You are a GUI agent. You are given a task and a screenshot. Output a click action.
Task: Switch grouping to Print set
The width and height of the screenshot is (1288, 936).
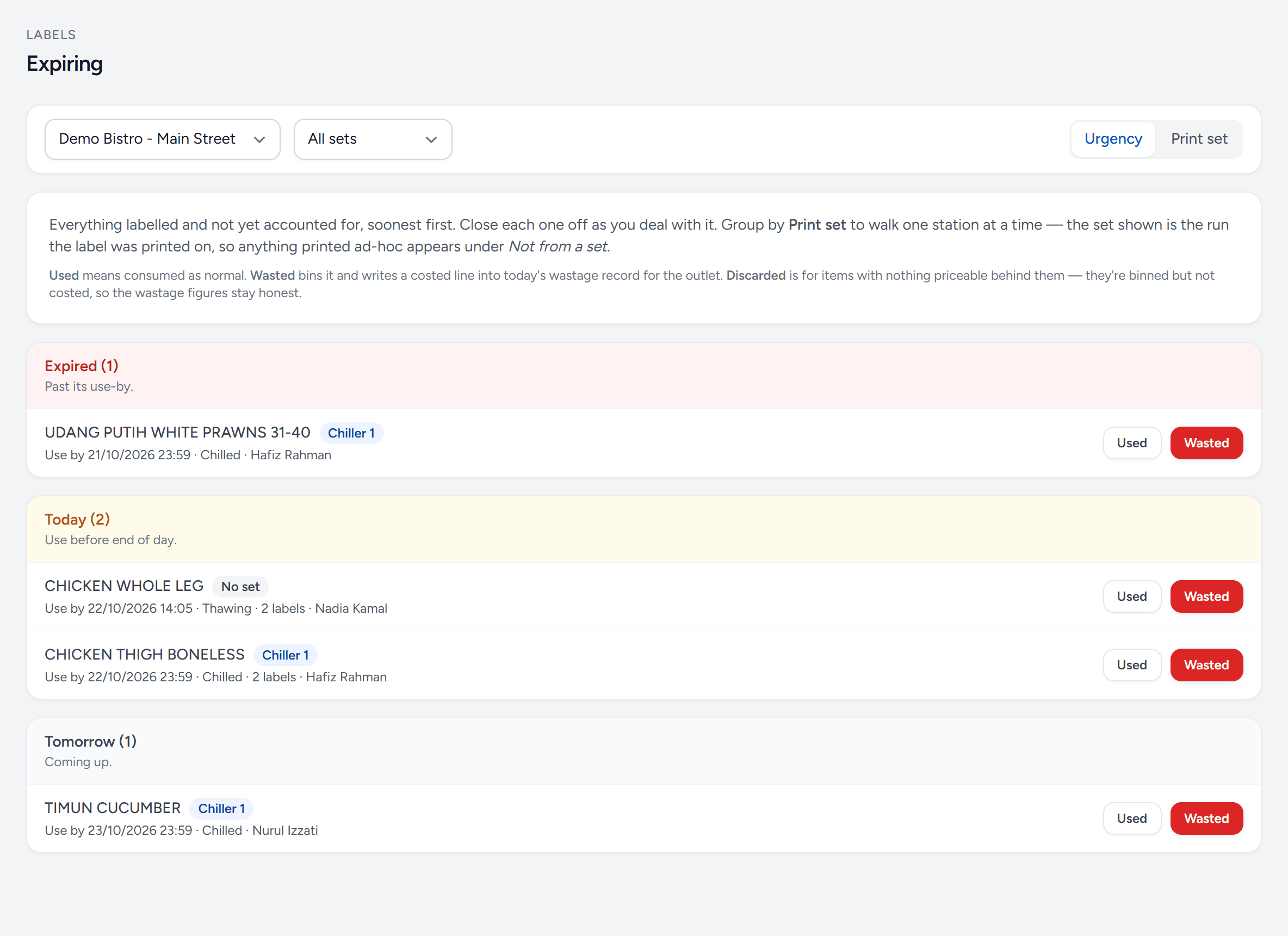click(x=1199, y=139)
